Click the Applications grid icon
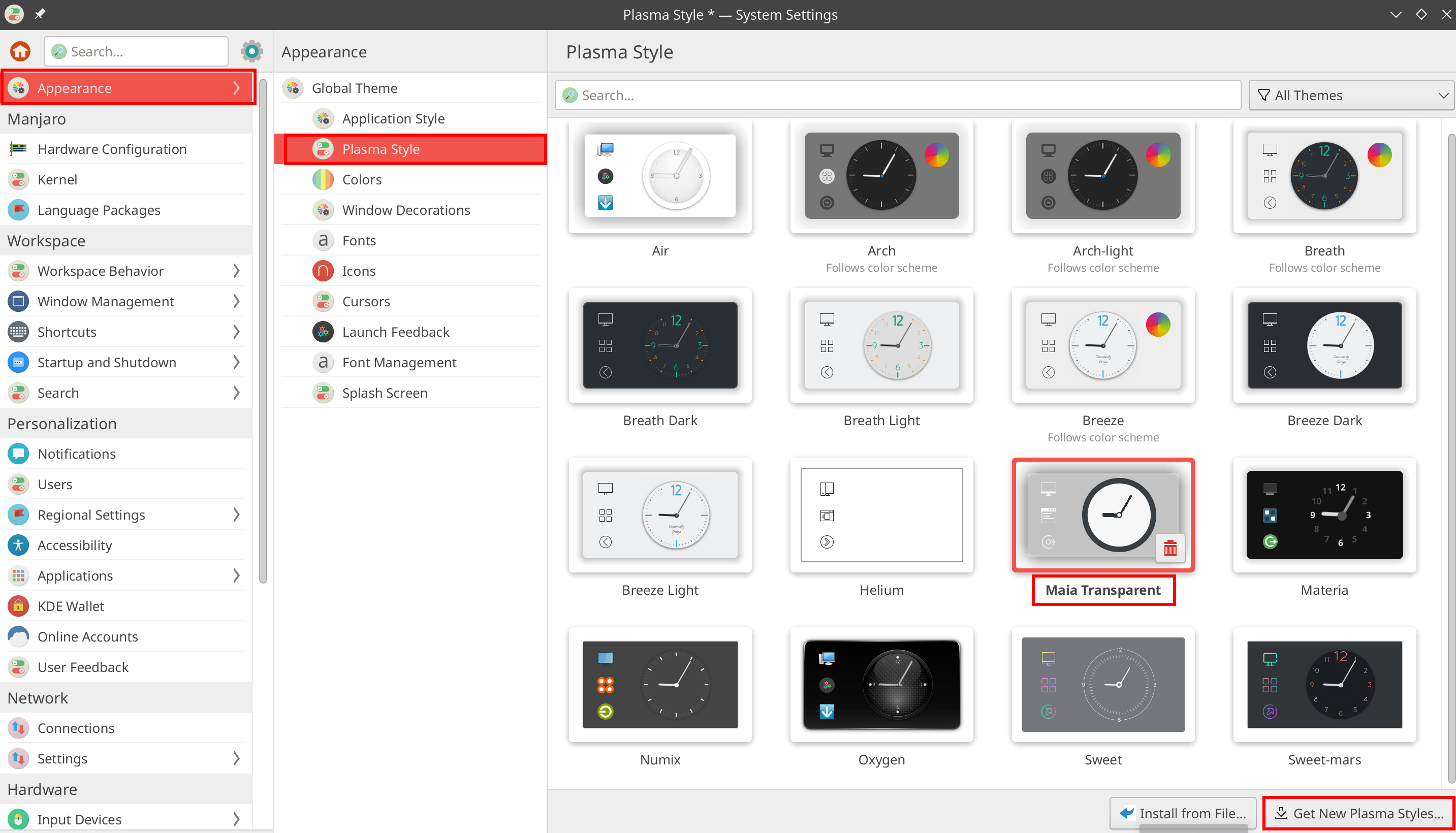1456x833 pixels. point(18,575)
